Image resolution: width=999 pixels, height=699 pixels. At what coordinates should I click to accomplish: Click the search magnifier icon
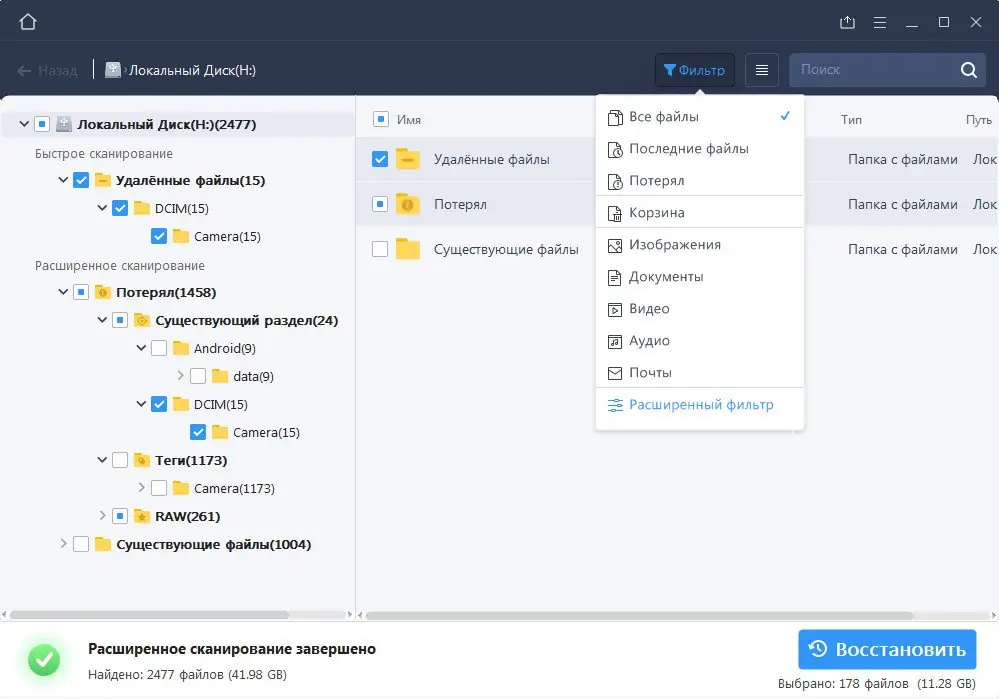pos(967,70)
